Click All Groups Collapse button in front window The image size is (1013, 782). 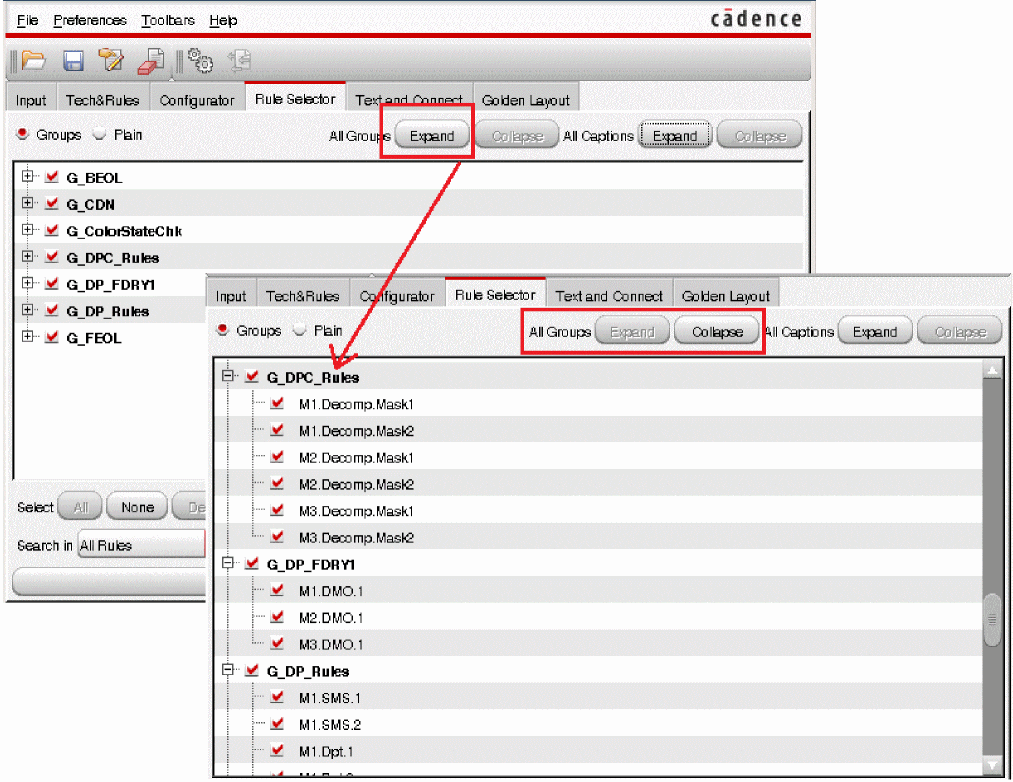pos(717,332)
